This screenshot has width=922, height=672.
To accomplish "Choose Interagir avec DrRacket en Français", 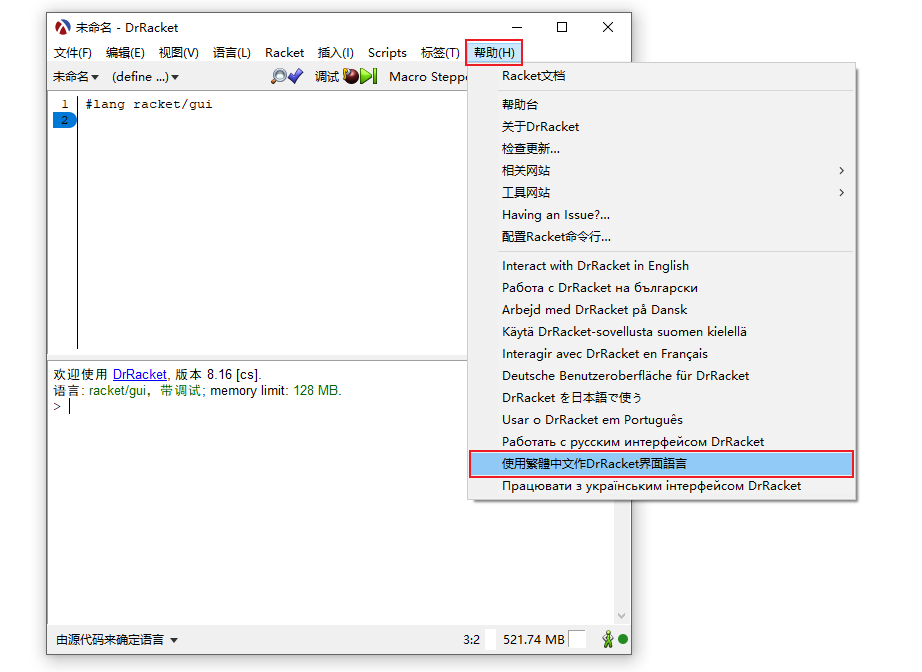I will coord(662,354).
